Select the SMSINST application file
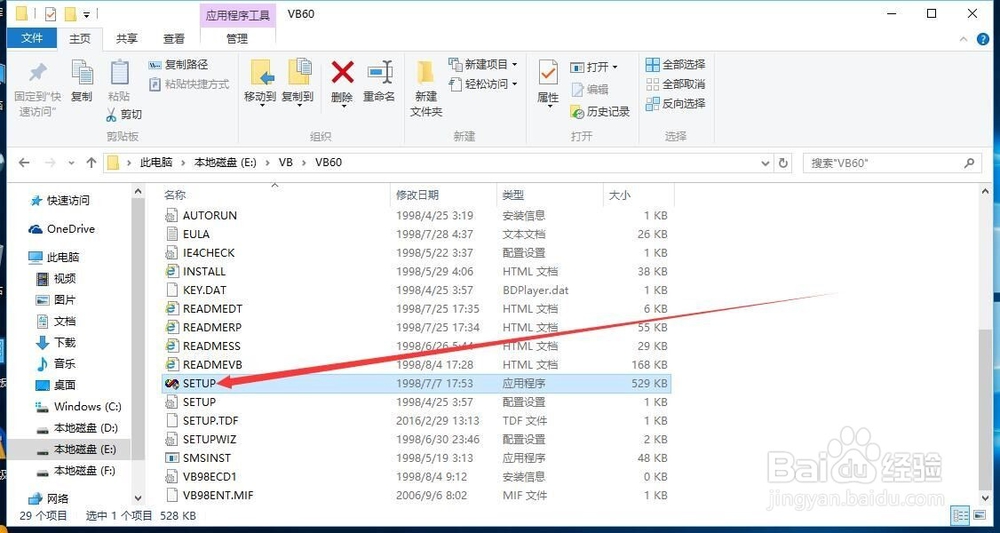 coord(416,458)
